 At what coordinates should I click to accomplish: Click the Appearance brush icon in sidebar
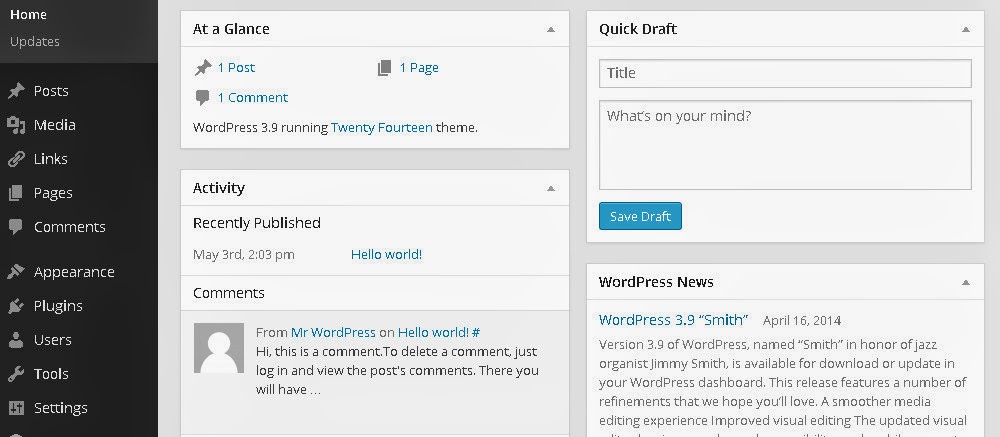tap(17, 272)
